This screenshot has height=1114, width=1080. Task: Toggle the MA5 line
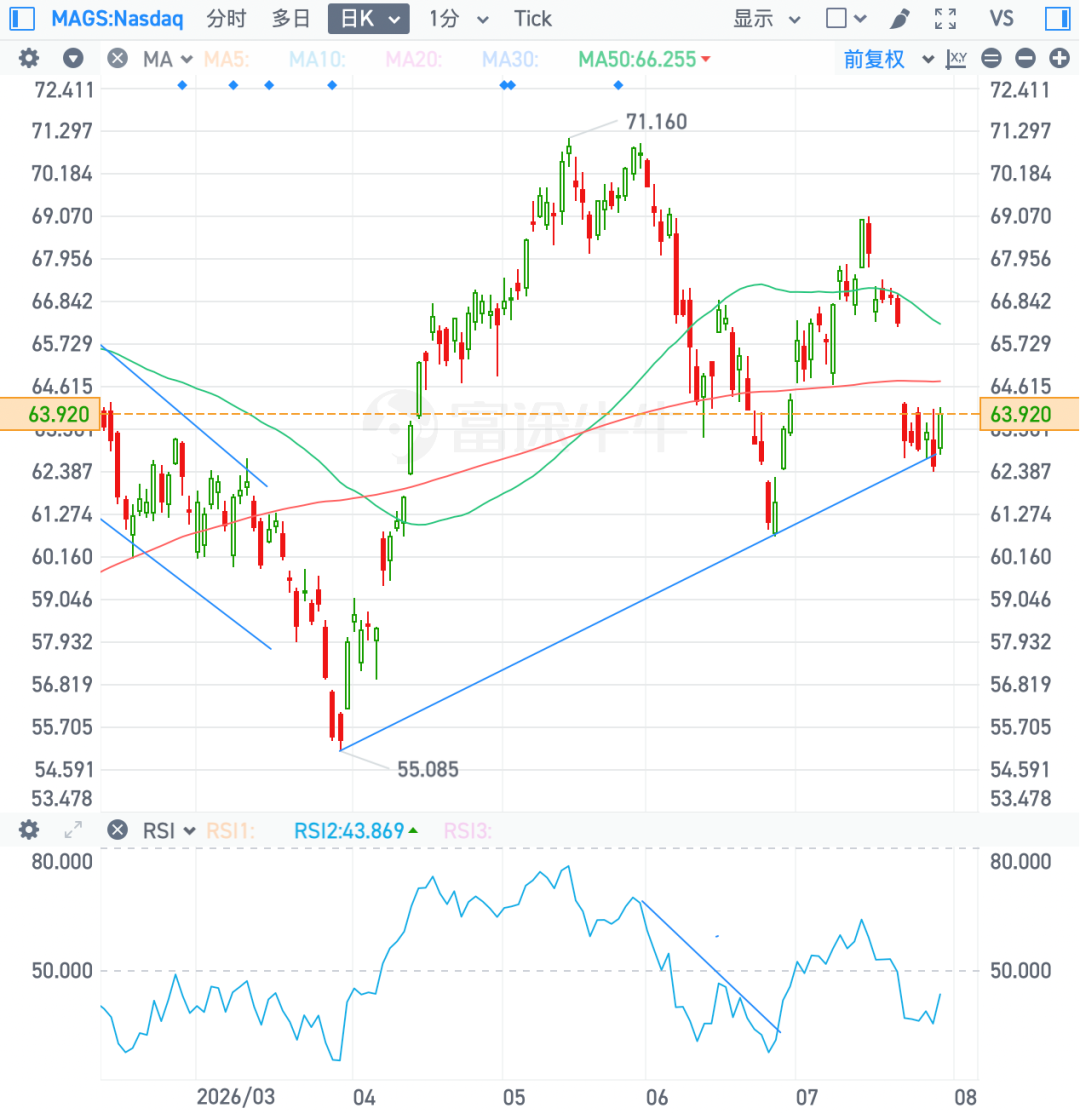click(x=227, y=59)
